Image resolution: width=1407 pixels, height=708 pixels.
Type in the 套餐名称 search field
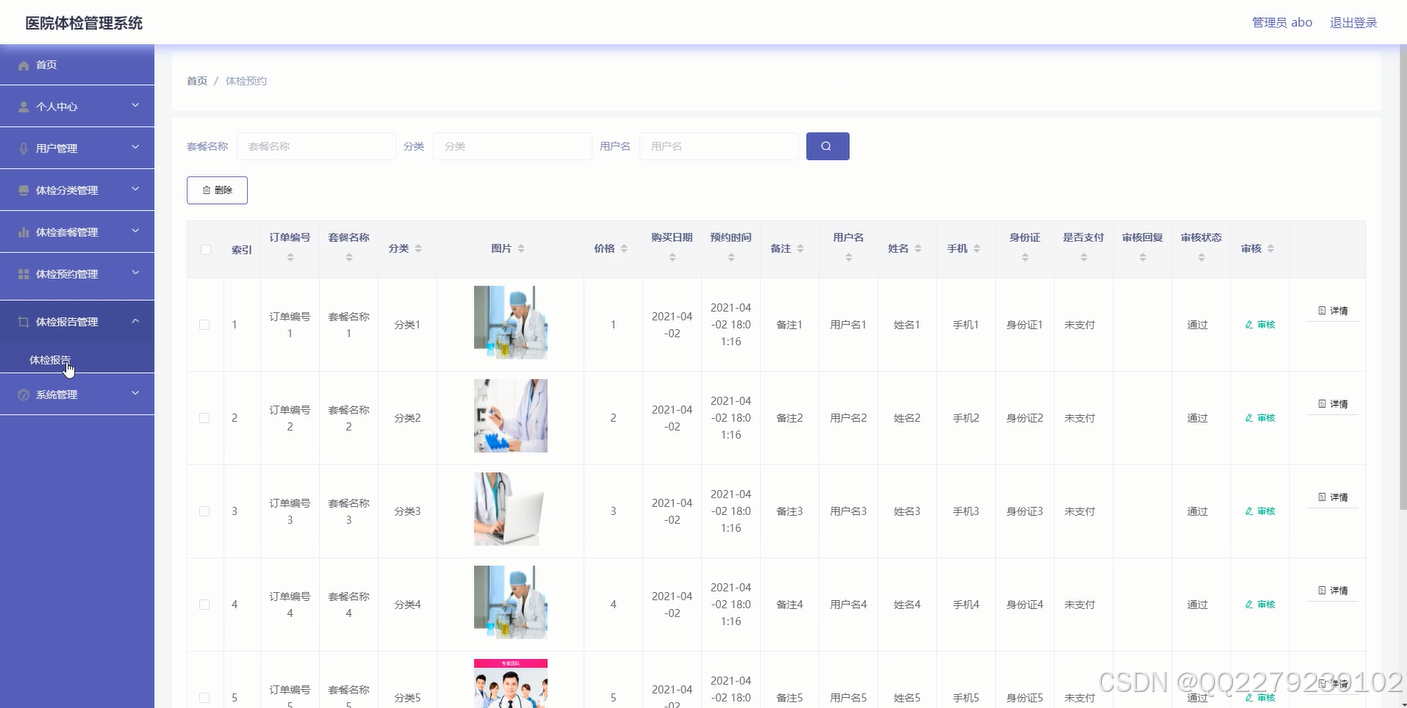pyautogui.click(x=315, y=146)
